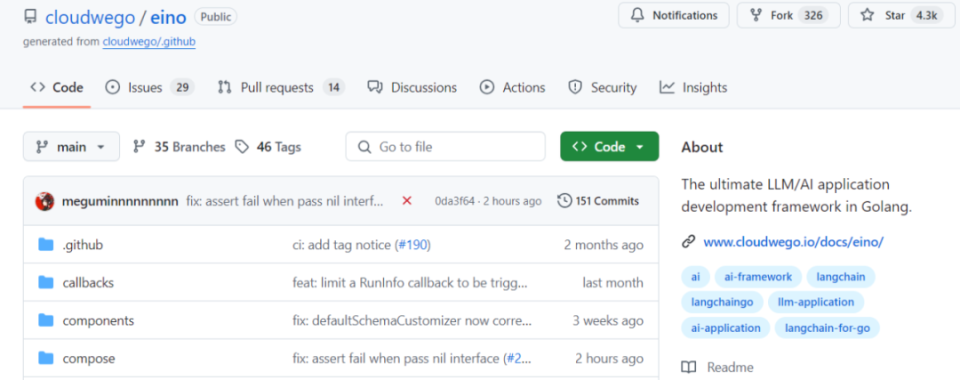Open the www.cloudwego.io/docs/eino/ link
The image size is (960, 380).
(793, 242)
